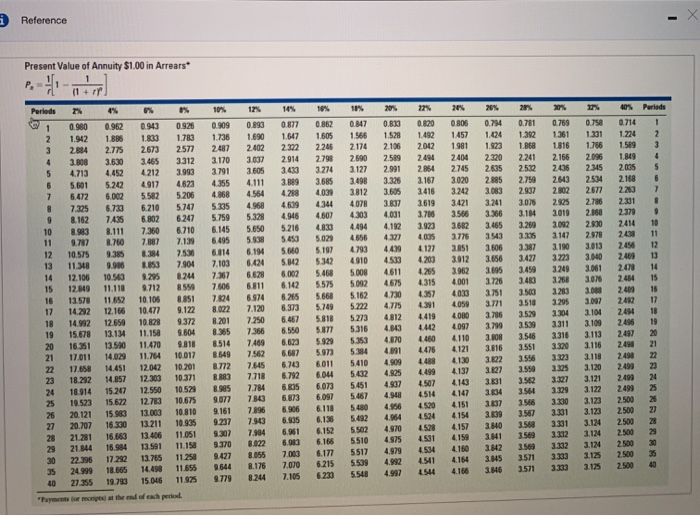Select the 18% column header
The width and height of the screenshot is (700, 516).
(x=358, y=108)
